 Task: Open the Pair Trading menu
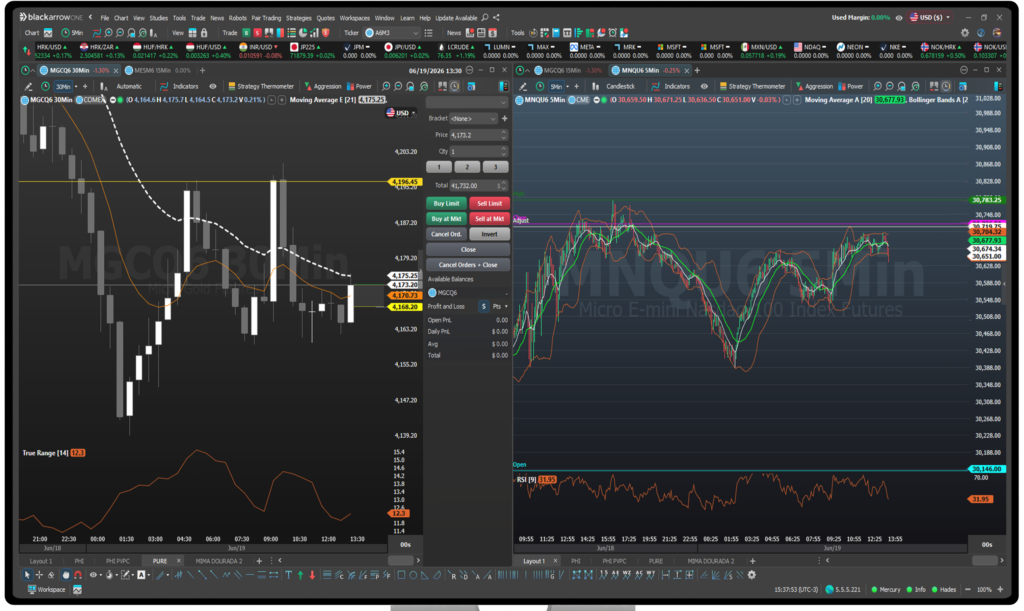[266, 18]
